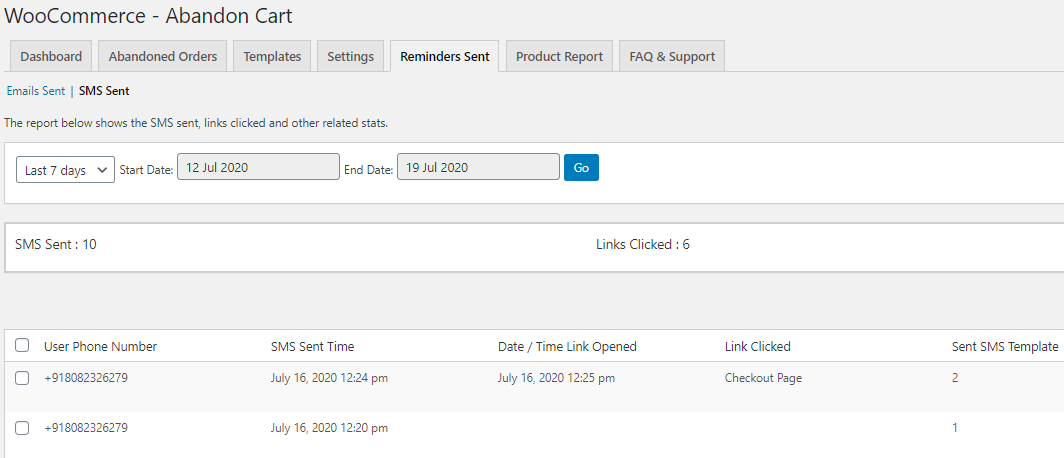Image resolution: width=1064 pixels, height=458 pixels.
Task: Go to the Settings tab
Action: coord(350,56)
